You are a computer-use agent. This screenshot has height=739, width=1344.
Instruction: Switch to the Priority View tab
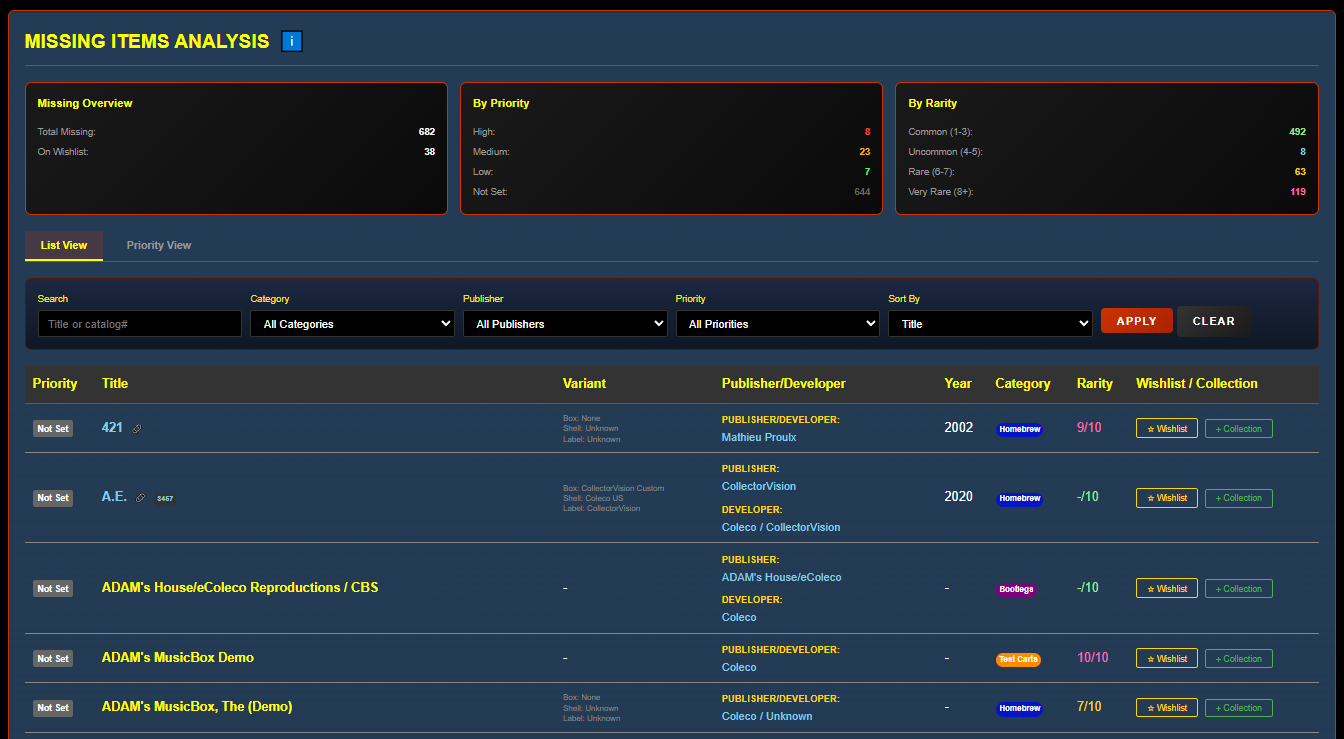(159, 245)
